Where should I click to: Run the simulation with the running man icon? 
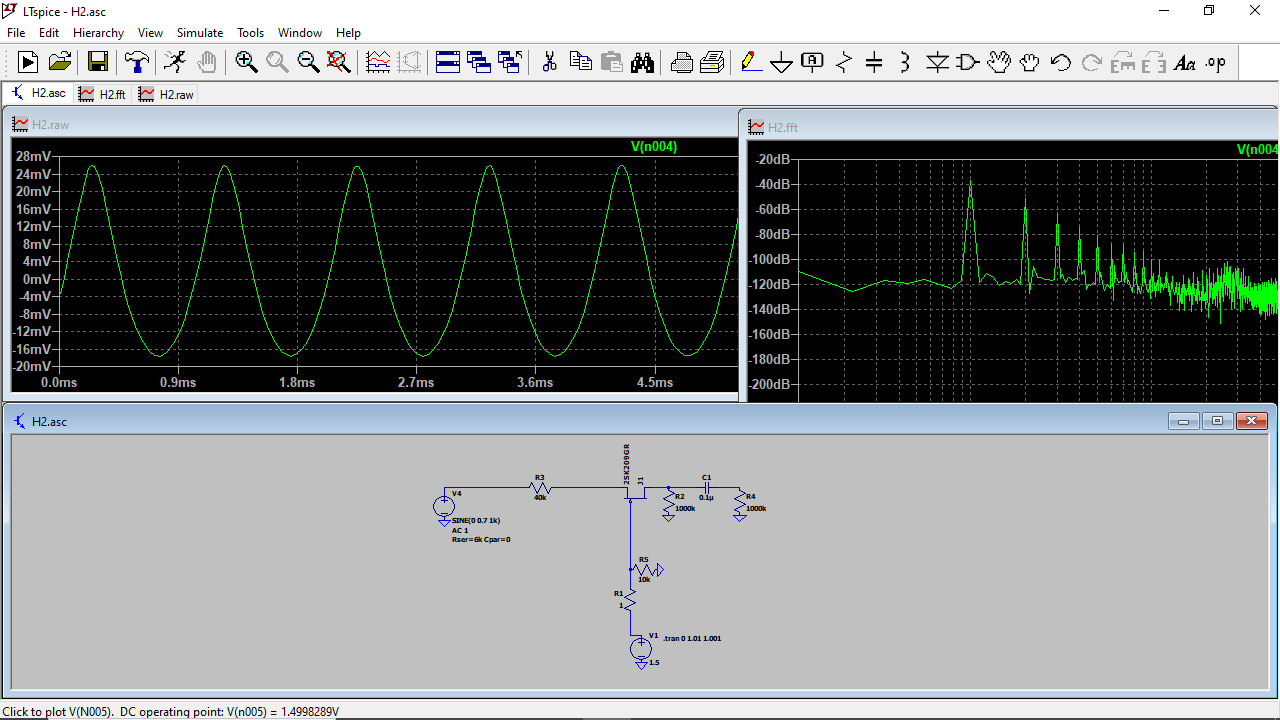(x=175, y=62)
